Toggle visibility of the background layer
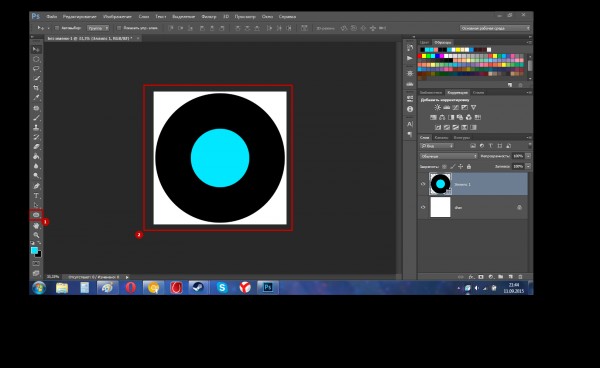The width and height of the screenshot is (600, 368). pos(423,207)
